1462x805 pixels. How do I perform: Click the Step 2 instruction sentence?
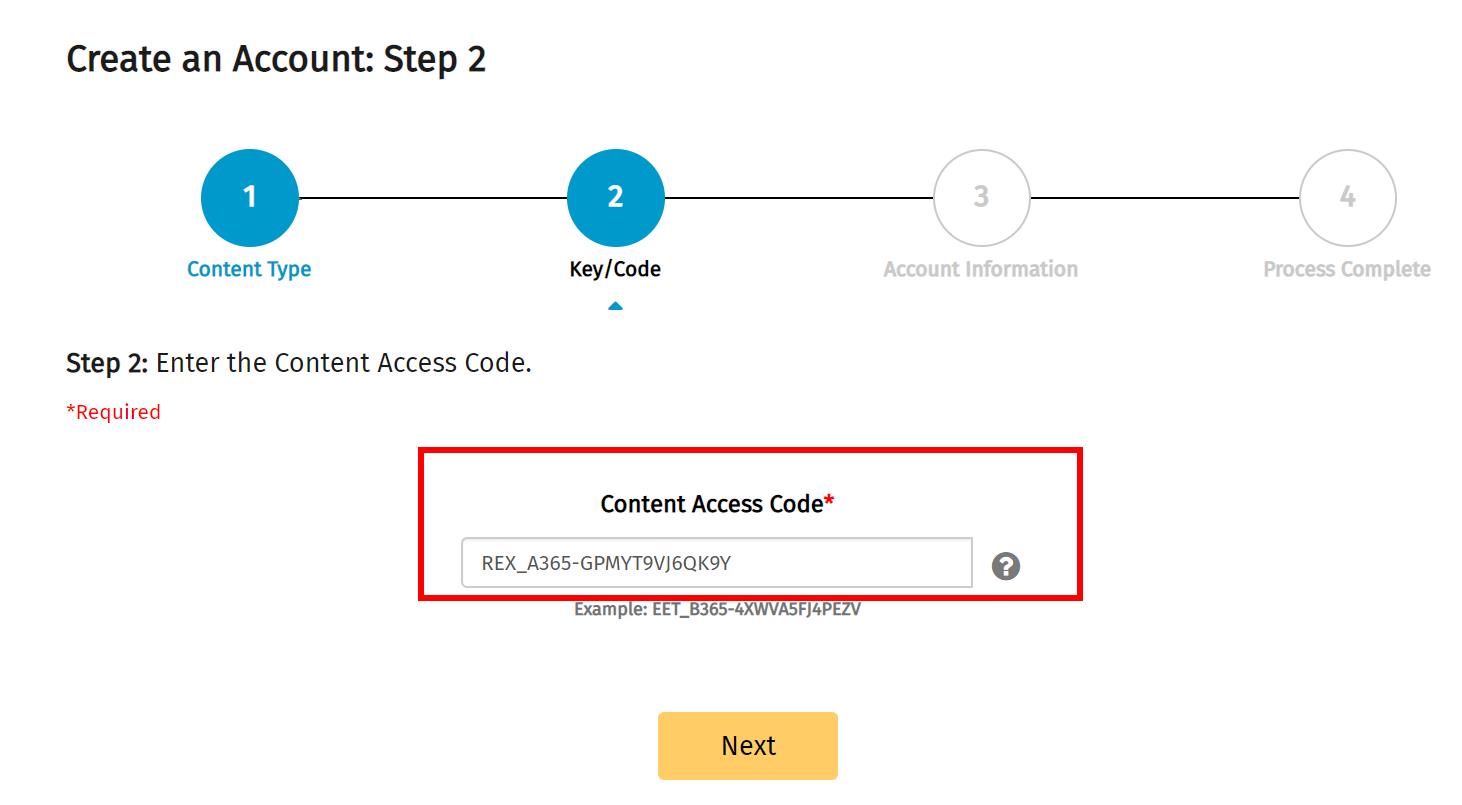coord(299,363)
